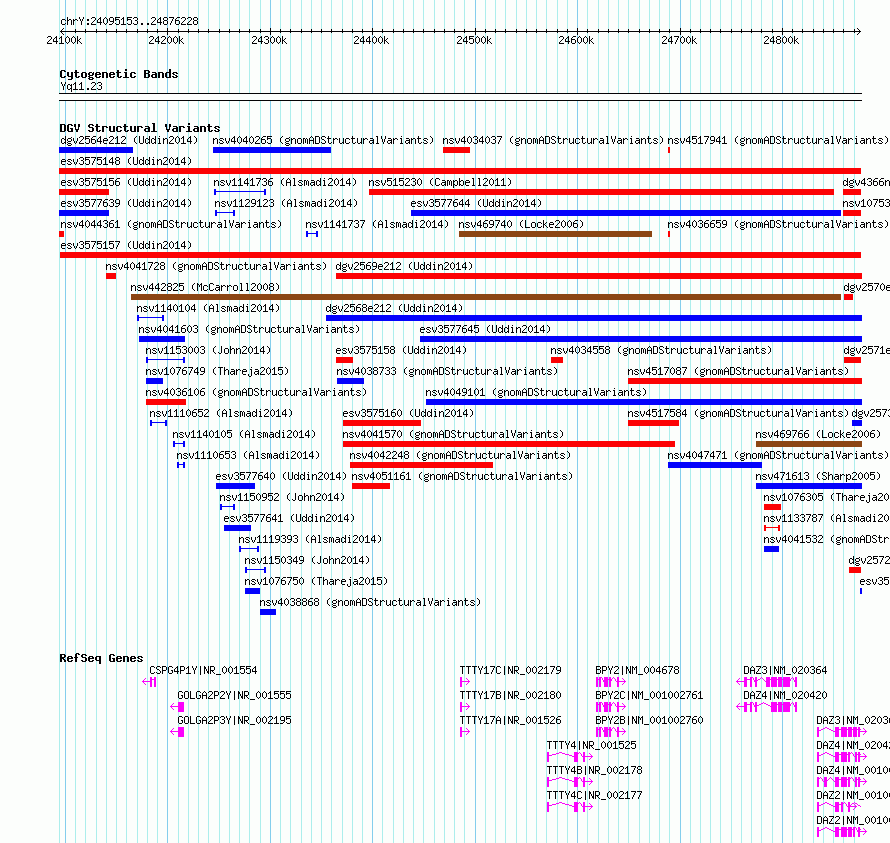Click nsv4517087 gnomAD variant label
The width and height of the screenshot is (890, 843).
click(738, 371)
